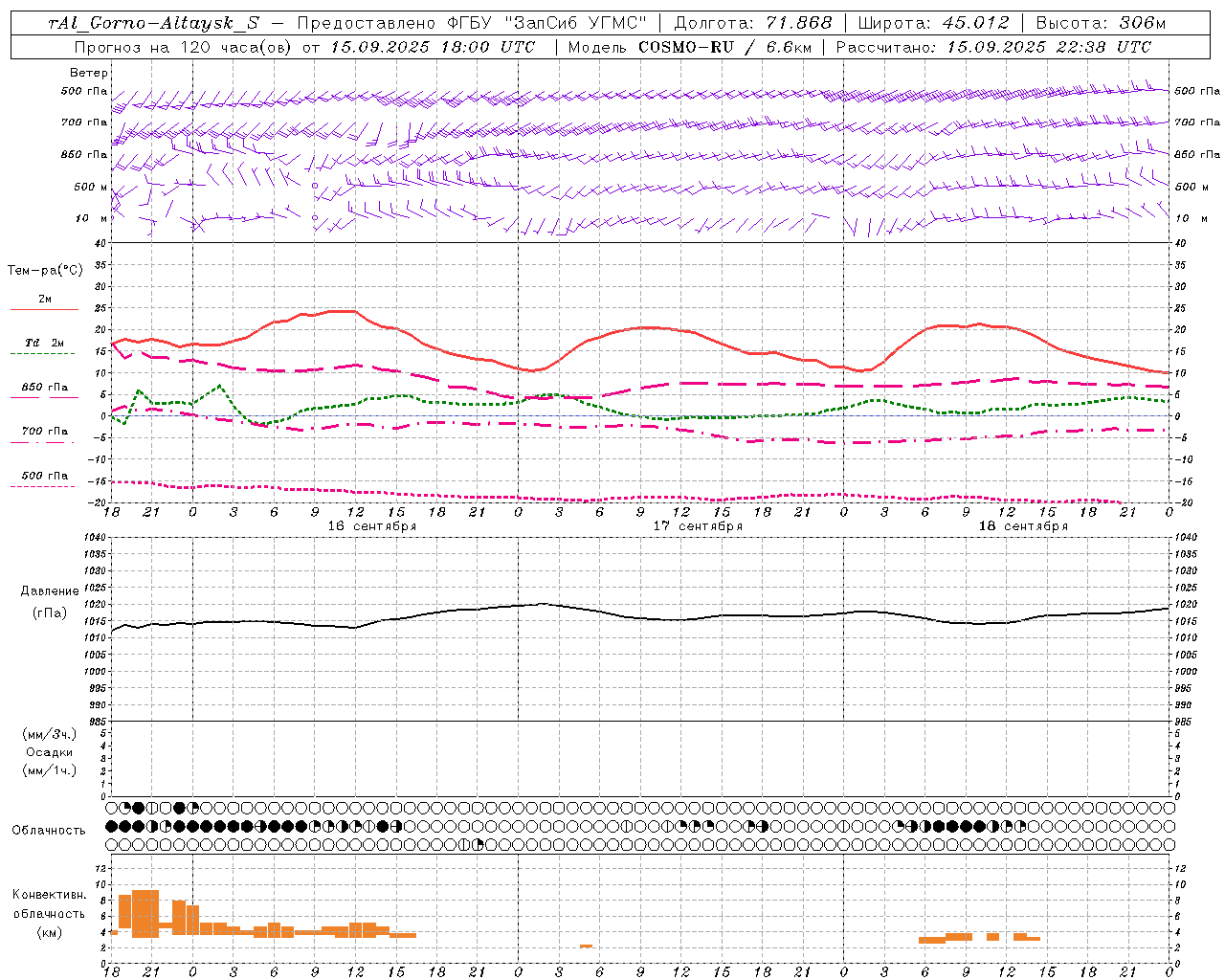
Task: Click the station title rAl_Gorno-Altaysk_S
Action: click(x=153, y=23)
